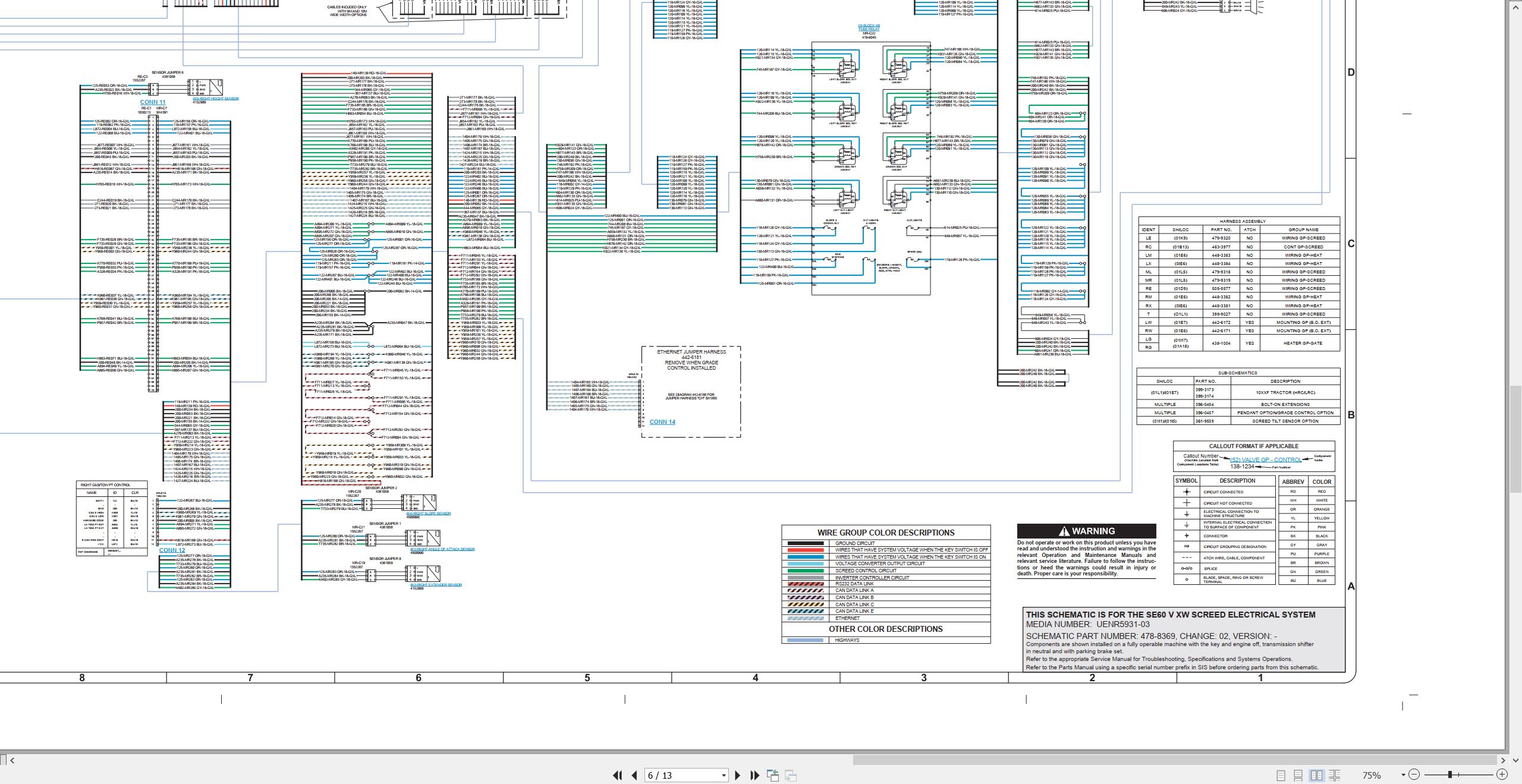Screen dimensions: 1522x784
Task: Click the HIGHWAYS legend swatch
Action: click(805, 640)
